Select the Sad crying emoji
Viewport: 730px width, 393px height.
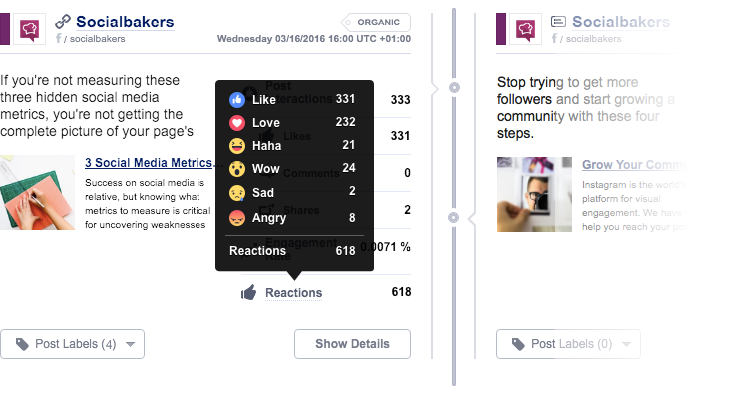pos(237,192)
